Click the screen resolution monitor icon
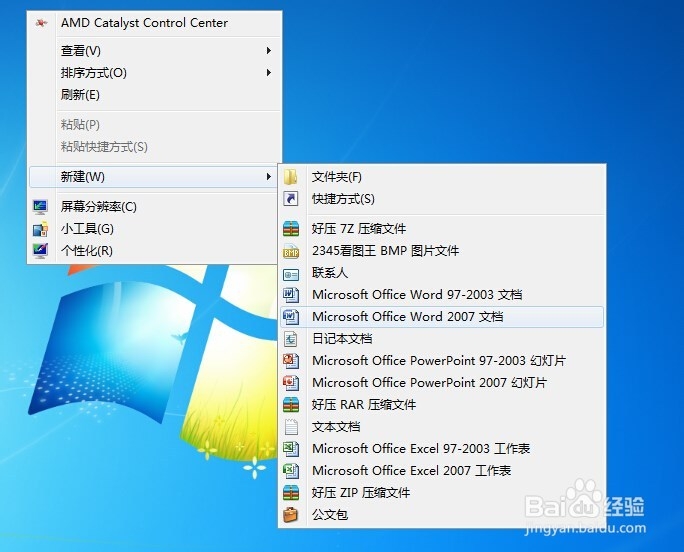This screenshot has width=684, height=552. pos(40,206)
